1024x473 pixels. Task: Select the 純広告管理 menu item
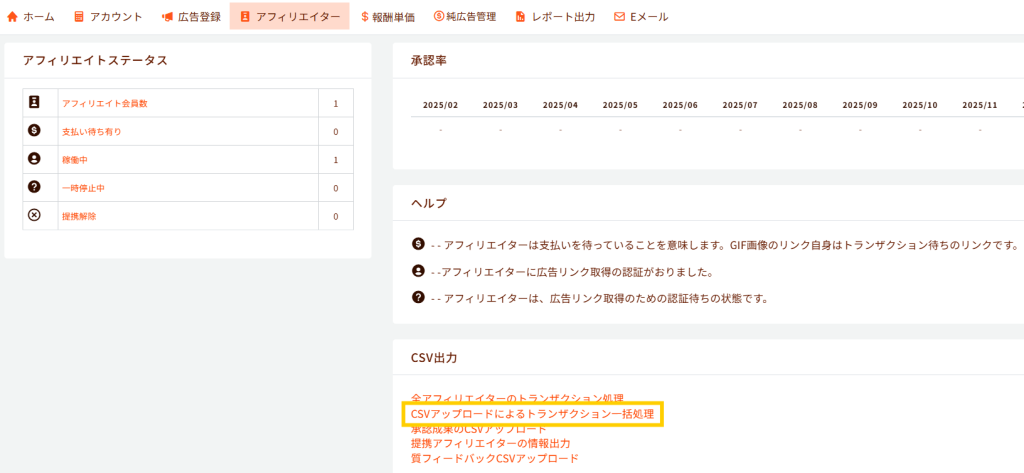coord(465,17)
